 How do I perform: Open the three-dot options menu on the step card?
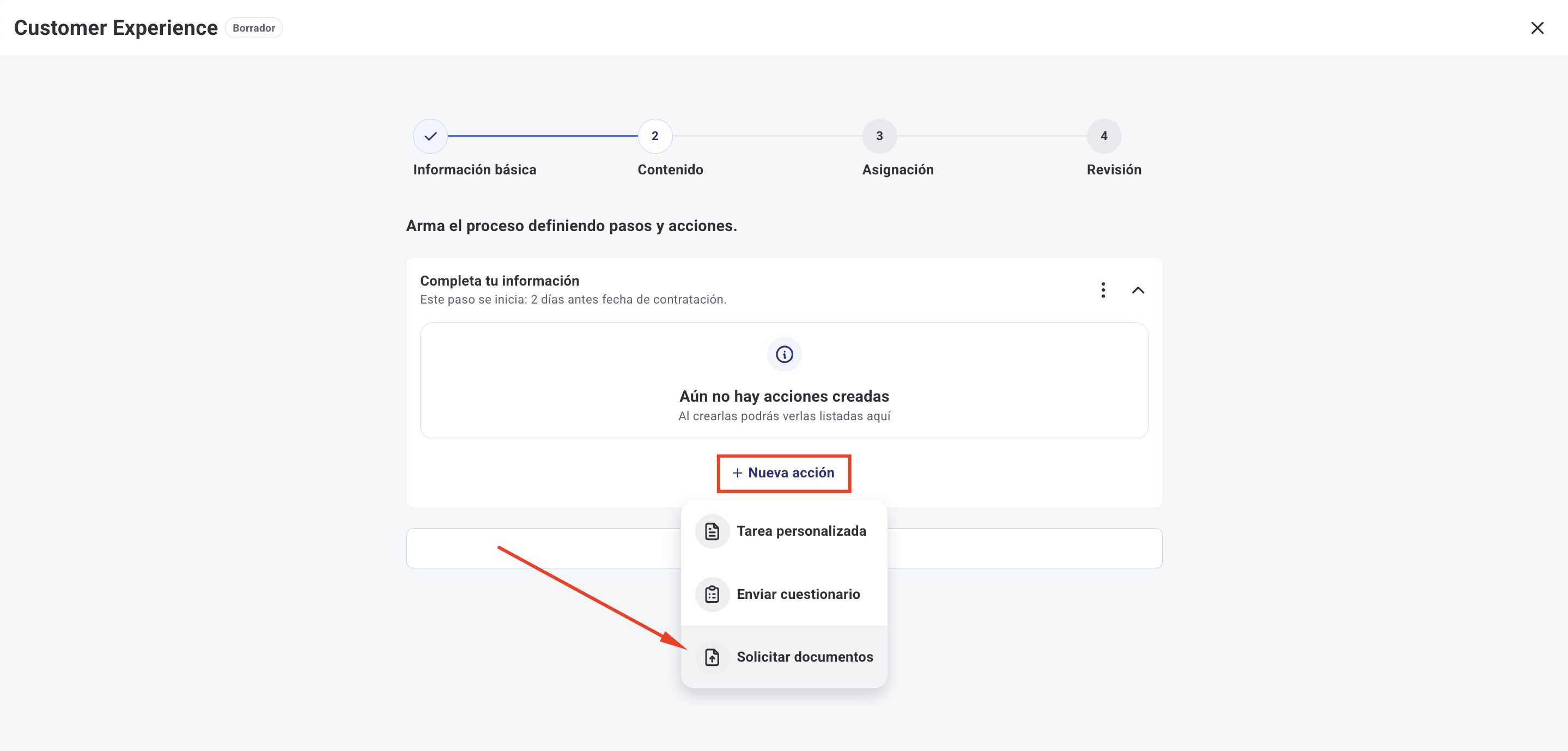pyautogui.click(x=1104, y=290)
